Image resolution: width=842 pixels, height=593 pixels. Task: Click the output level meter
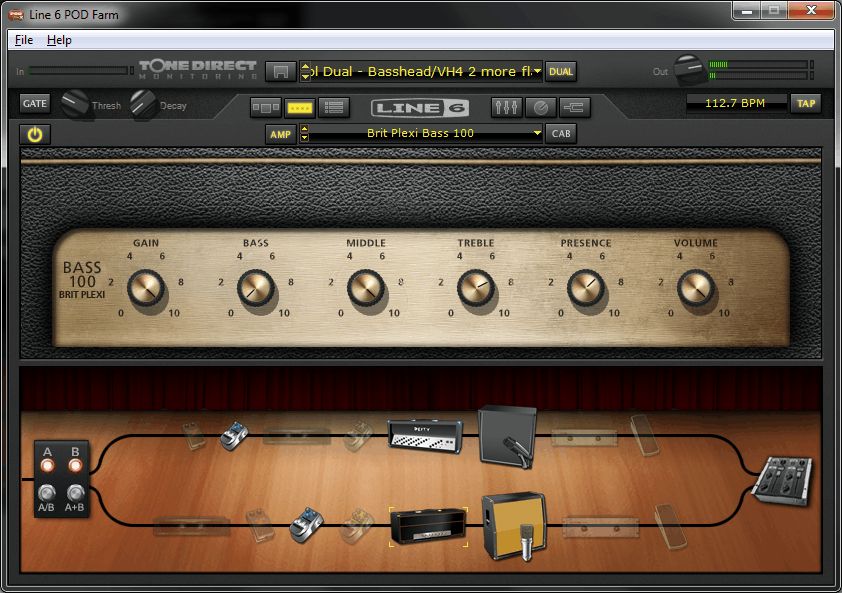(761, 70)
